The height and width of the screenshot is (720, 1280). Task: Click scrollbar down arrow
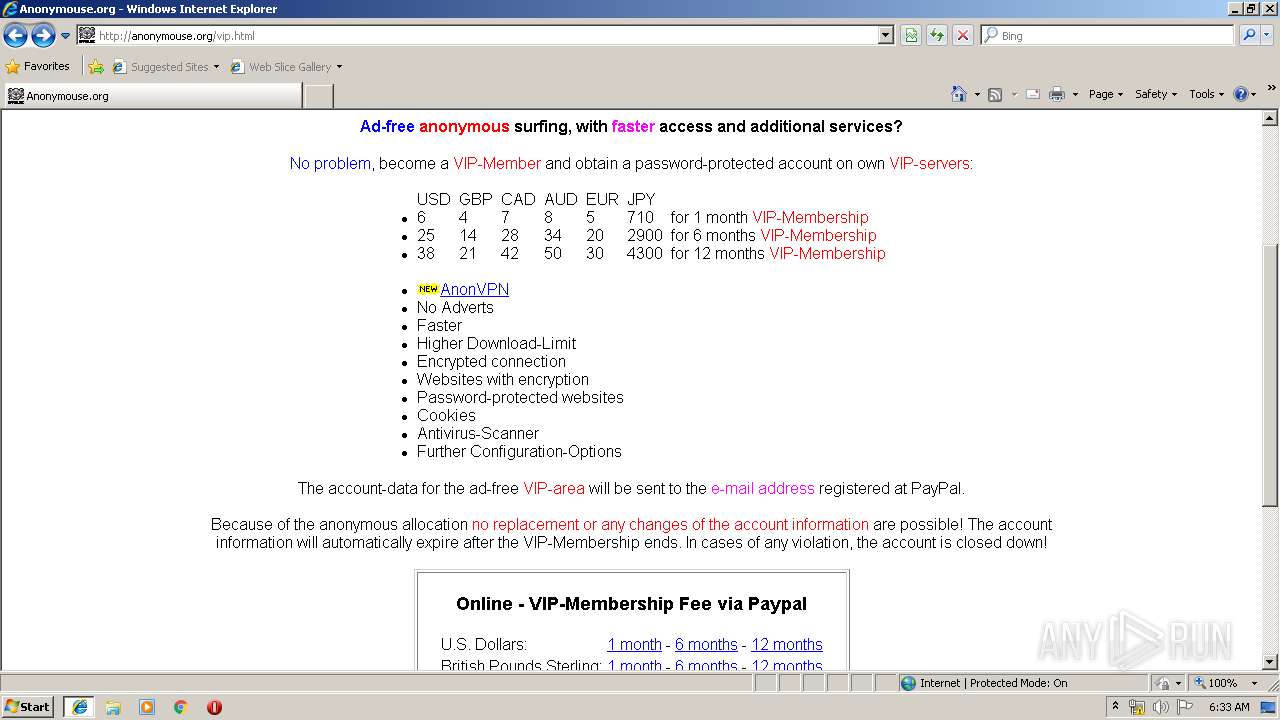pyautogui.click(x=1270, y=661)
